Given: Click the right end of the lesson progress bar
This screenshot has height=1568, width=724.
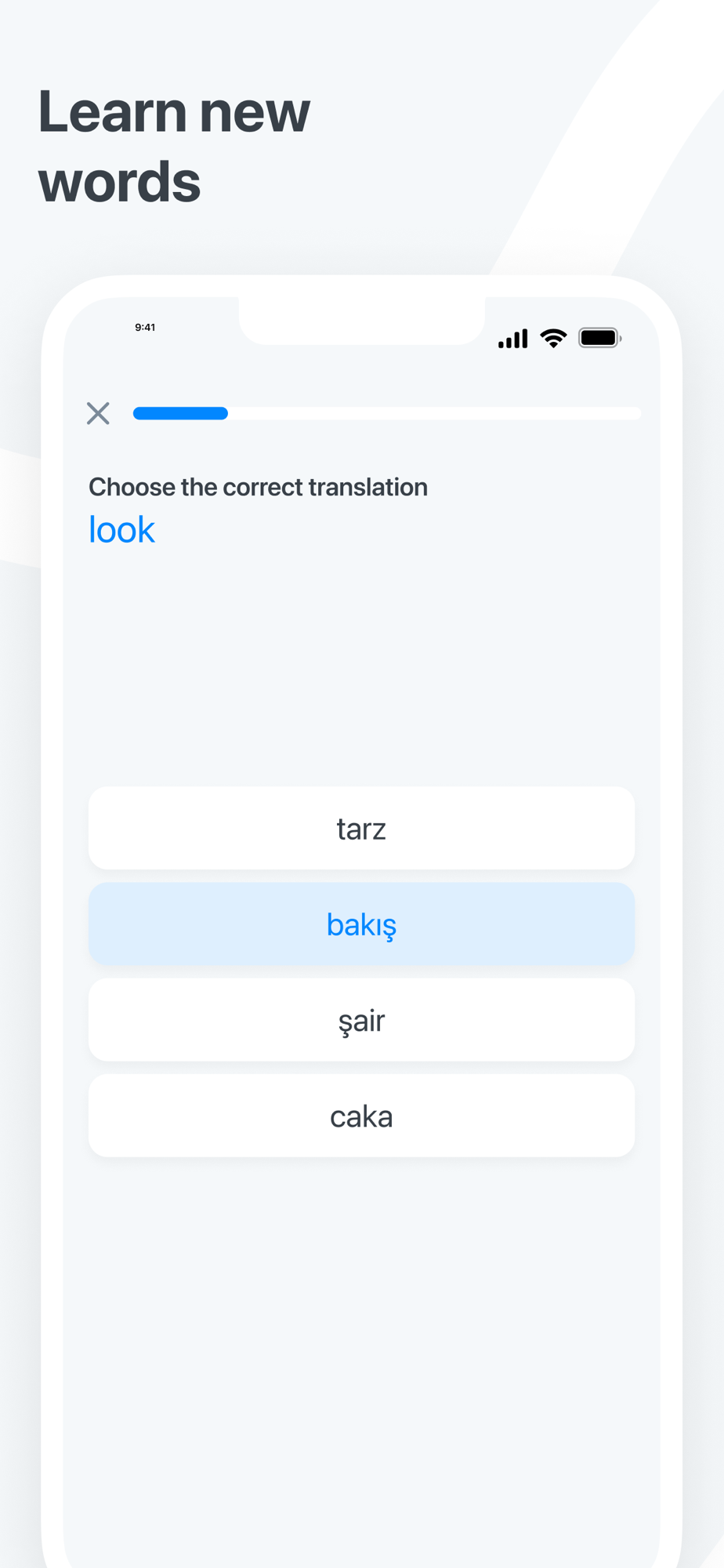Looking at the screenshot, I should coord(633,413).
